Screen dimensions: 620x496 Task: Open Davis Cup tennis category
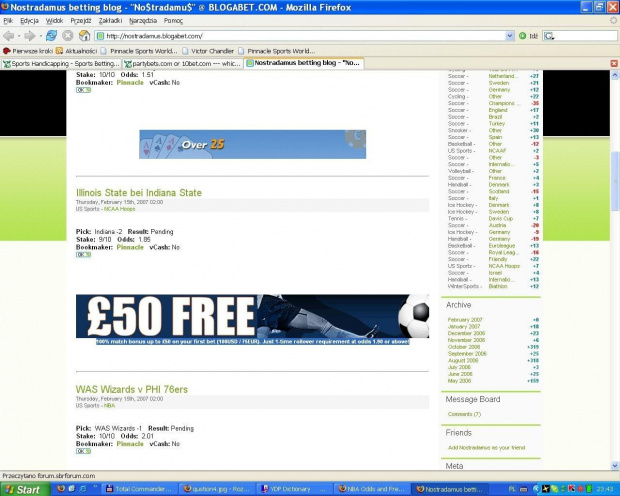(x=501, y=218)
